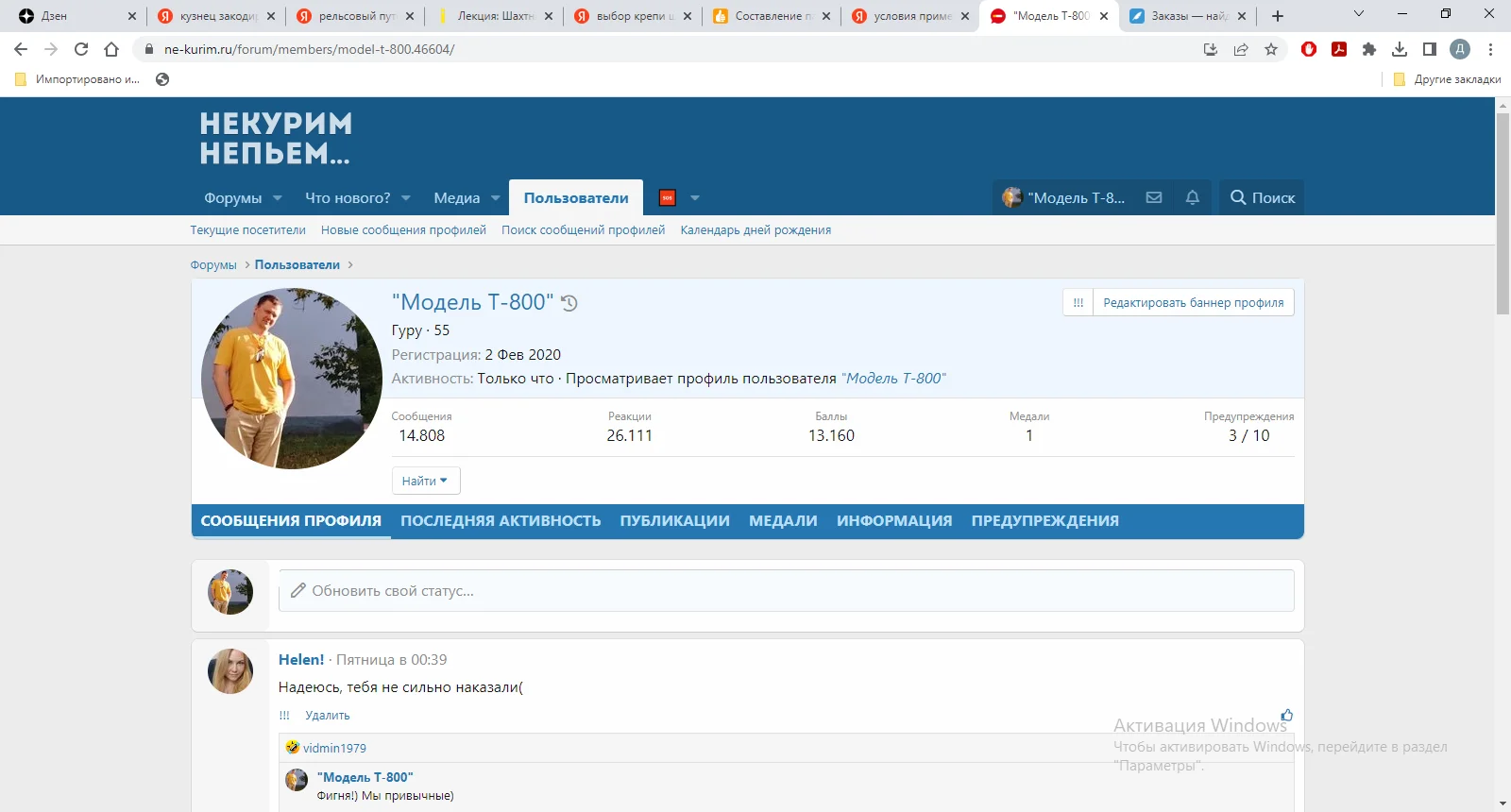Switch to the ПУБЛИКАЦИИ profile tab

(x=675, y=521)
